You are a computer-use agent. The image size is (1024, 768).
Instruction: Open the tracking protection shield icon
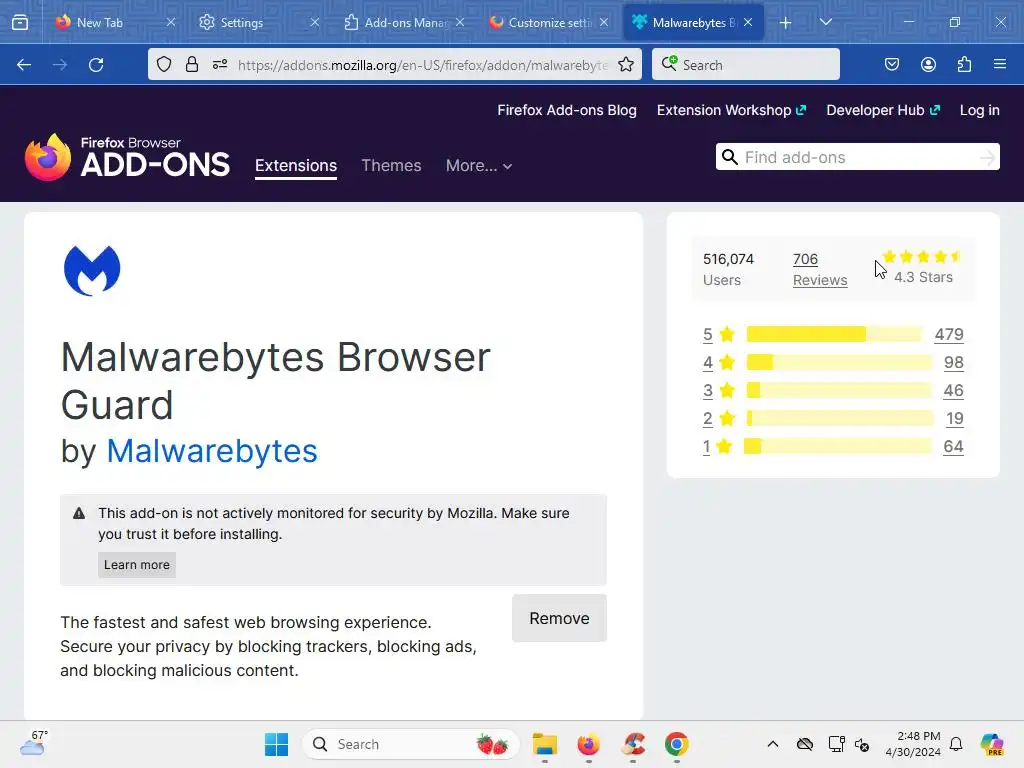click(x=164, y=64)
